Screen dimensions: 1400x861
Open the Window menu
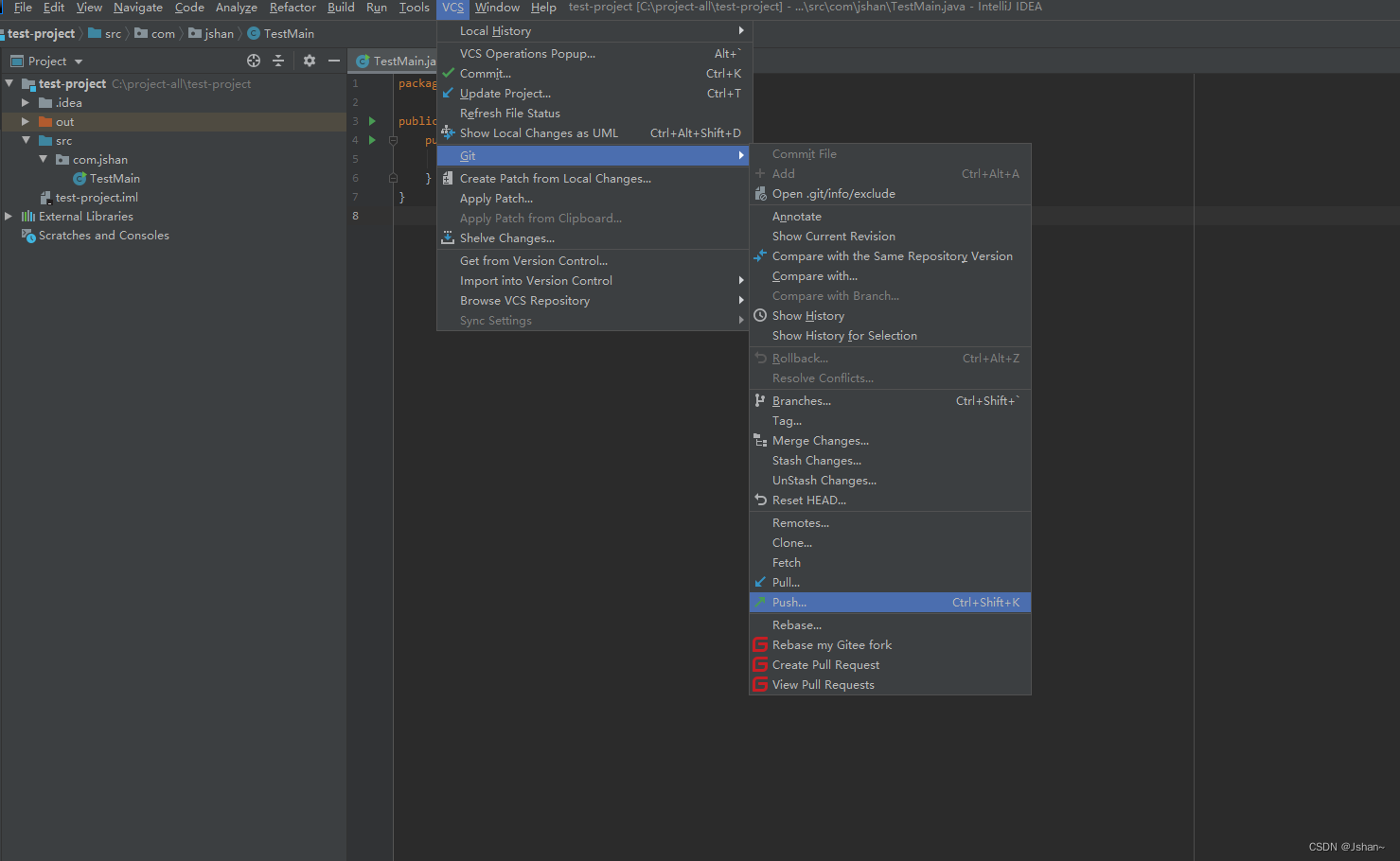click(497, 8)
